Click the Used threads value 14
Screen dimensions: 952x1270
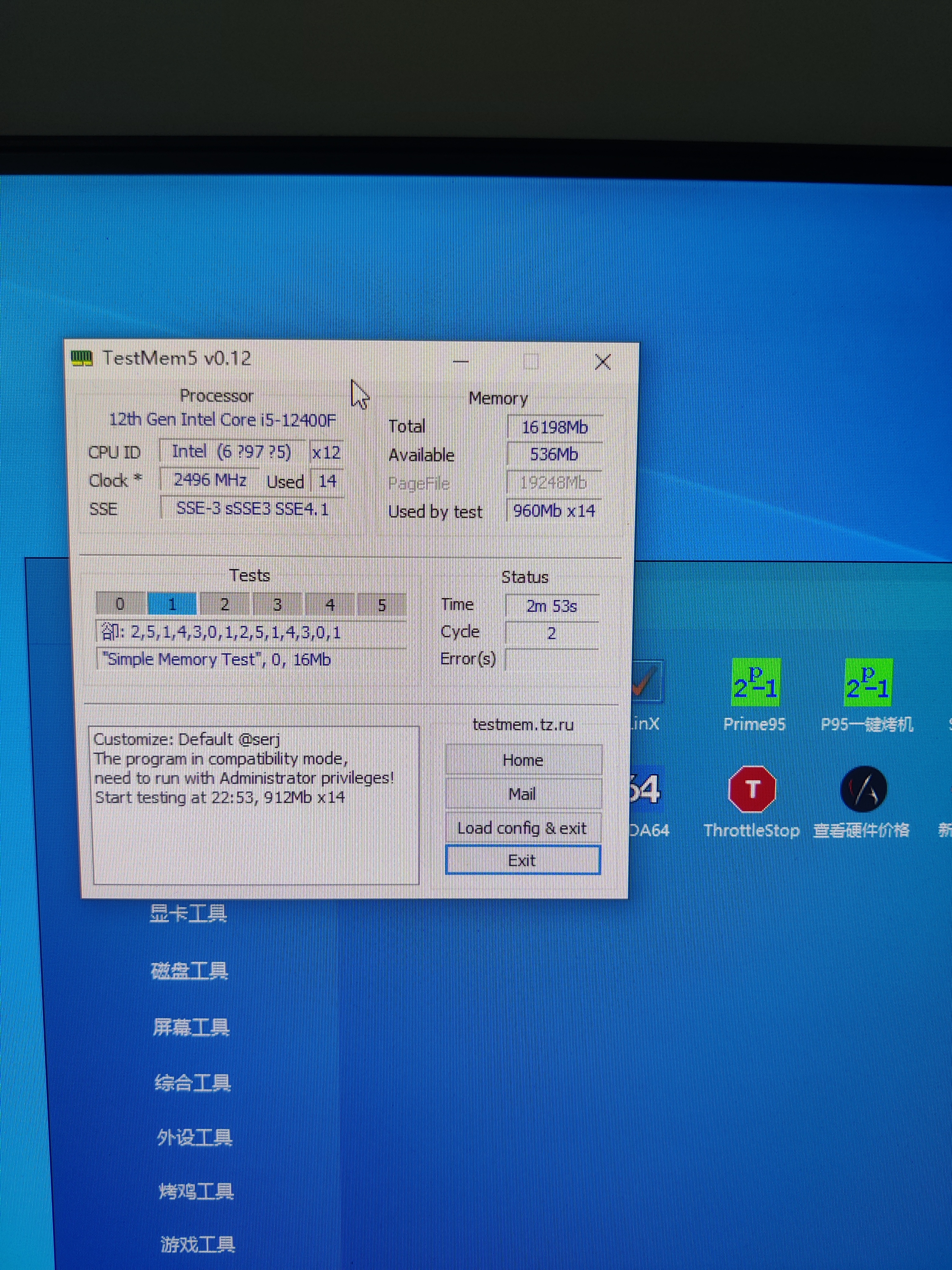(327, 481)
